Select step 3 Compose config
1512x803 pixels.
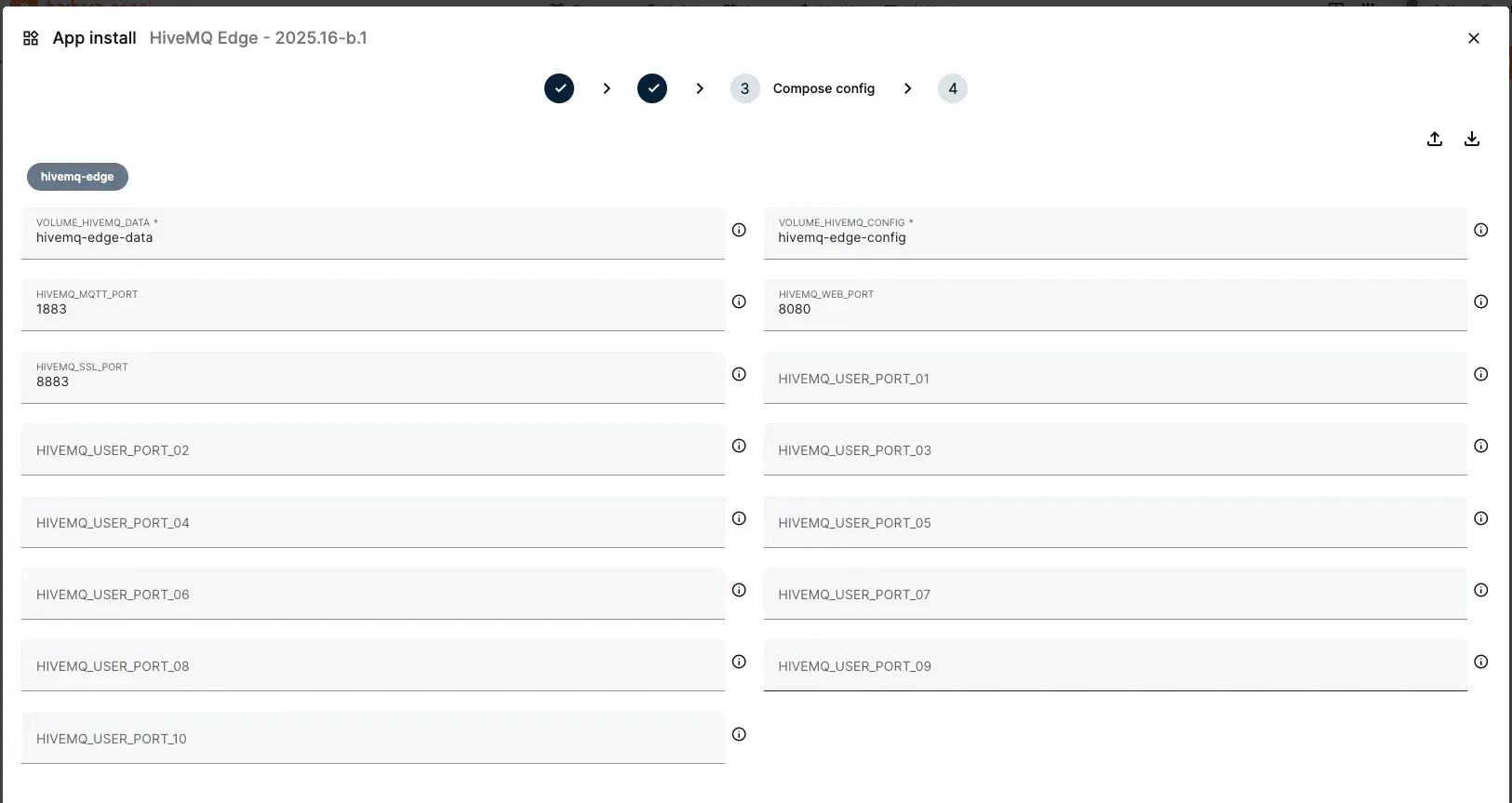click(x=802, y=88)
